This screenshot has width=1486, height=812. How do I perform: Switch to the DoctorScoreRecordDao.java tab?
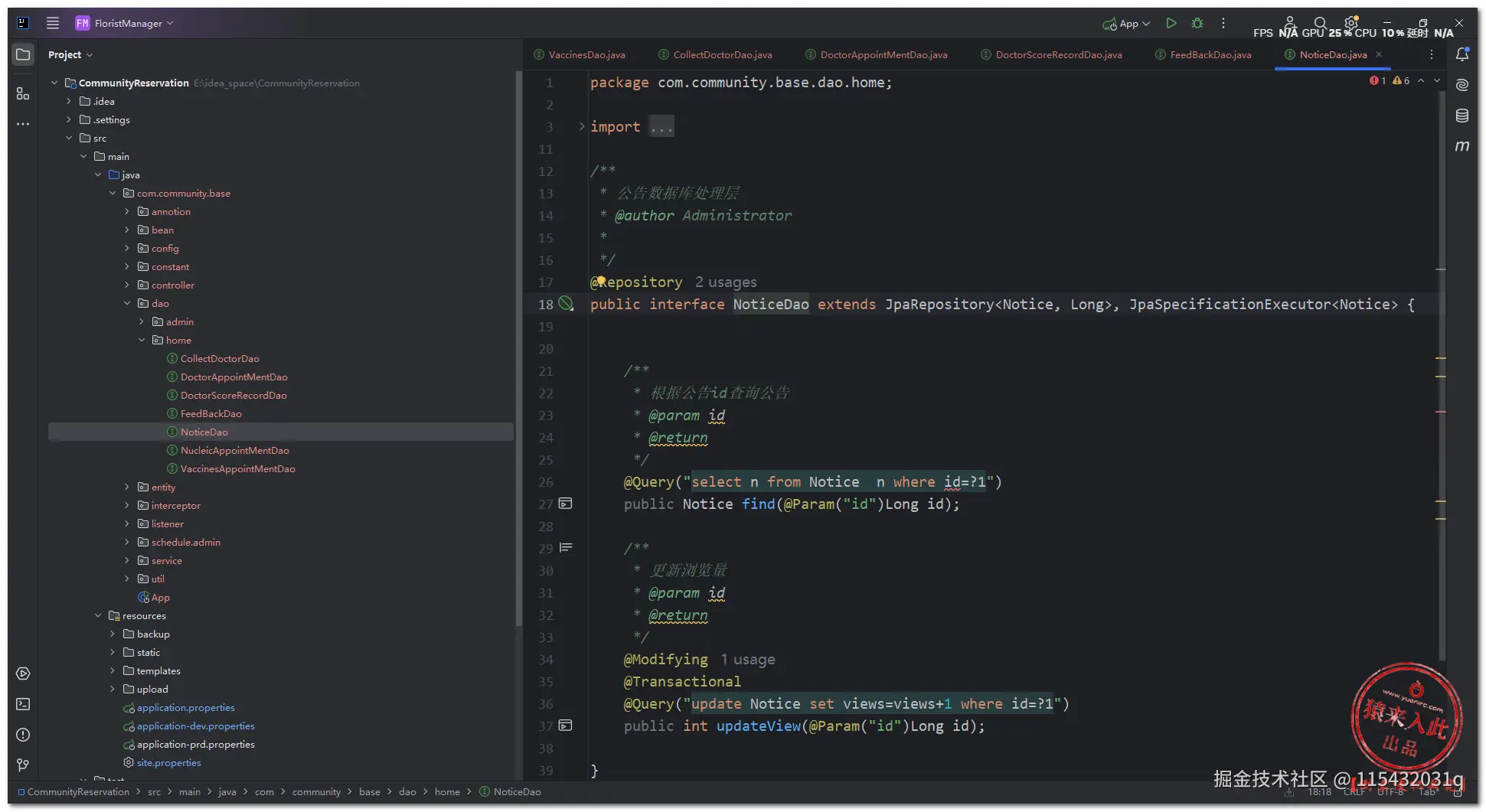click(x=1052, y=54)
